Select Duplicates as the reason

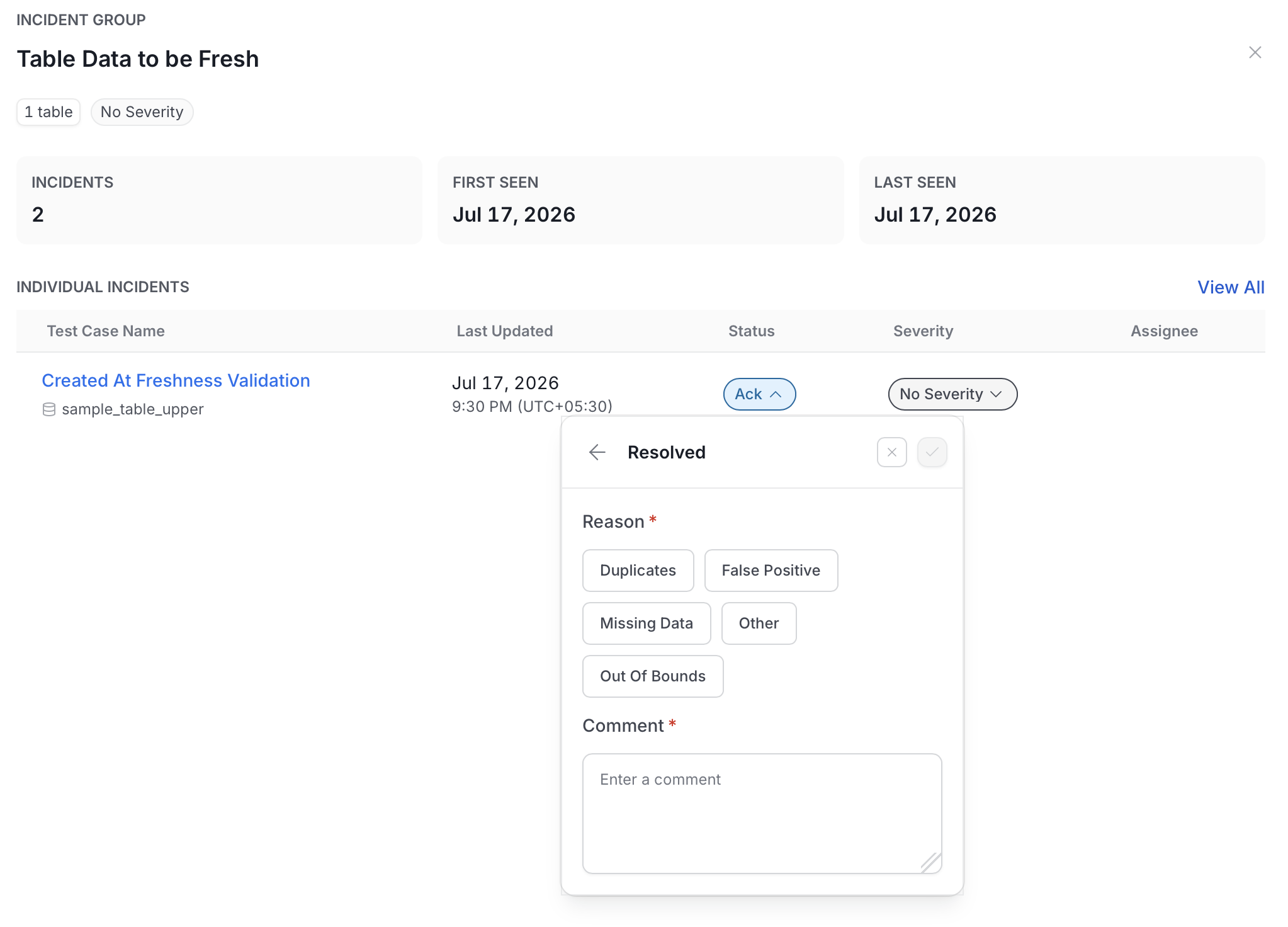(x=638, y=571)
